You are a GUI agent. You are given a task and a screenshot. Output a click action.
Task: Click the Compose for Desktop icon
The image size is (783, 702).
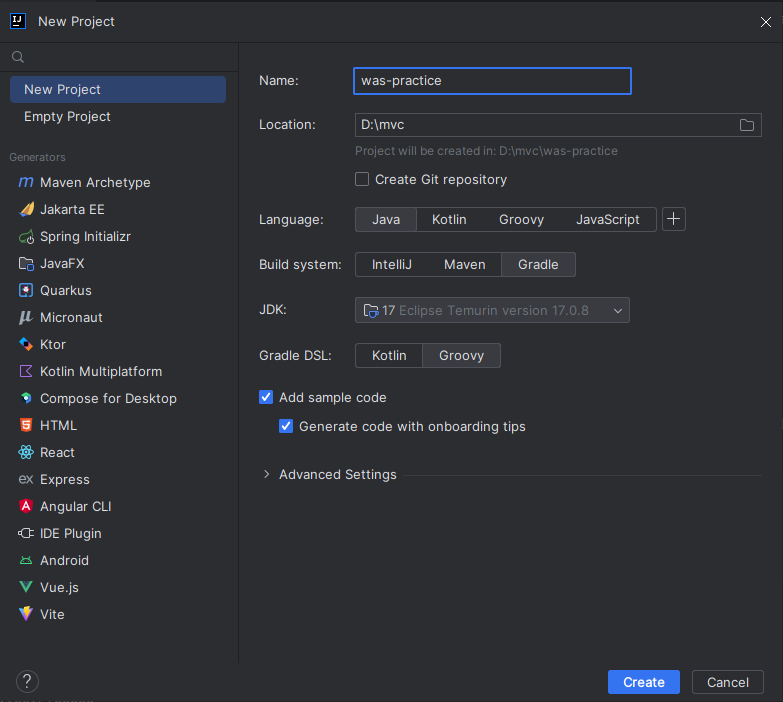click(26, 398)
